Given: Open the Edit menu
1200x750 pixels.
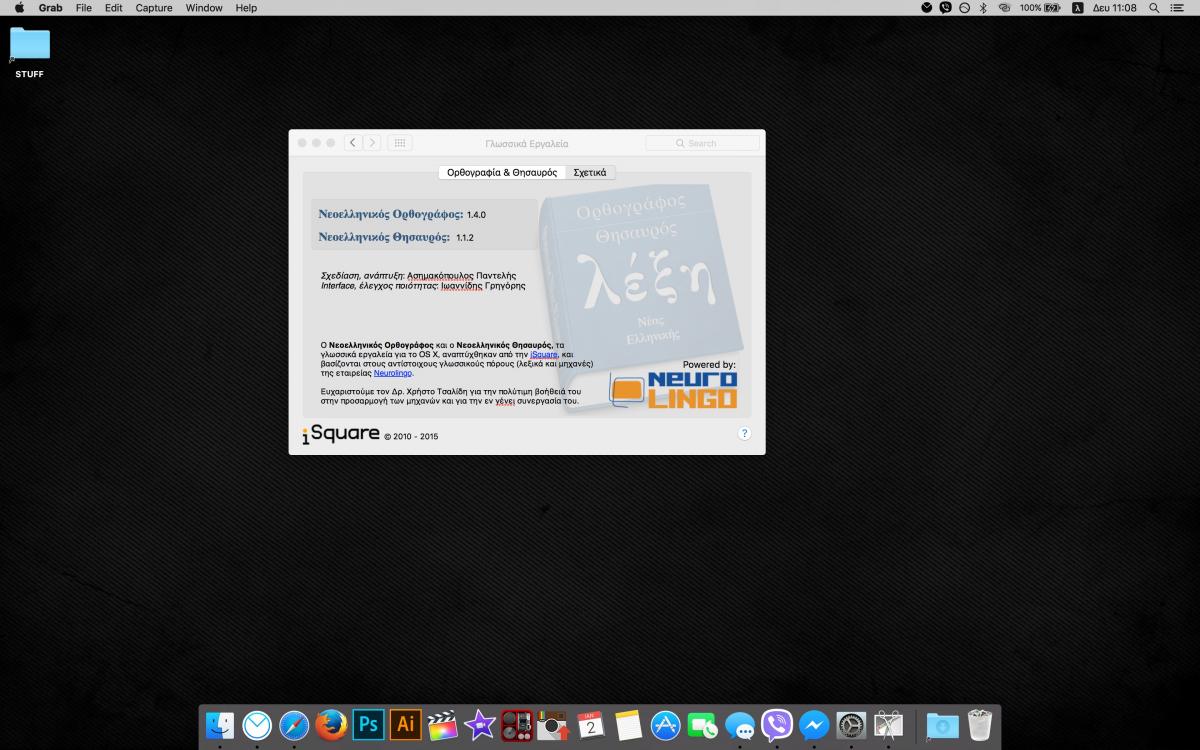Looking at the screenshot, I should point(114,7).
